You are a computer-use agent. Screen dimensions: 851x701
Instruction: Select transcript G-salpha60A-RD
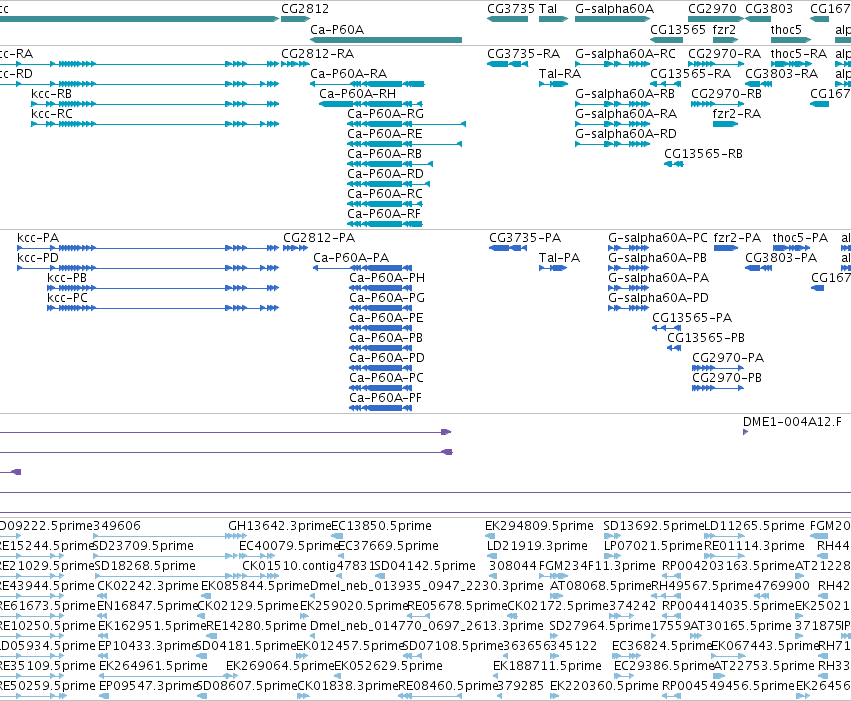point(626,134)
